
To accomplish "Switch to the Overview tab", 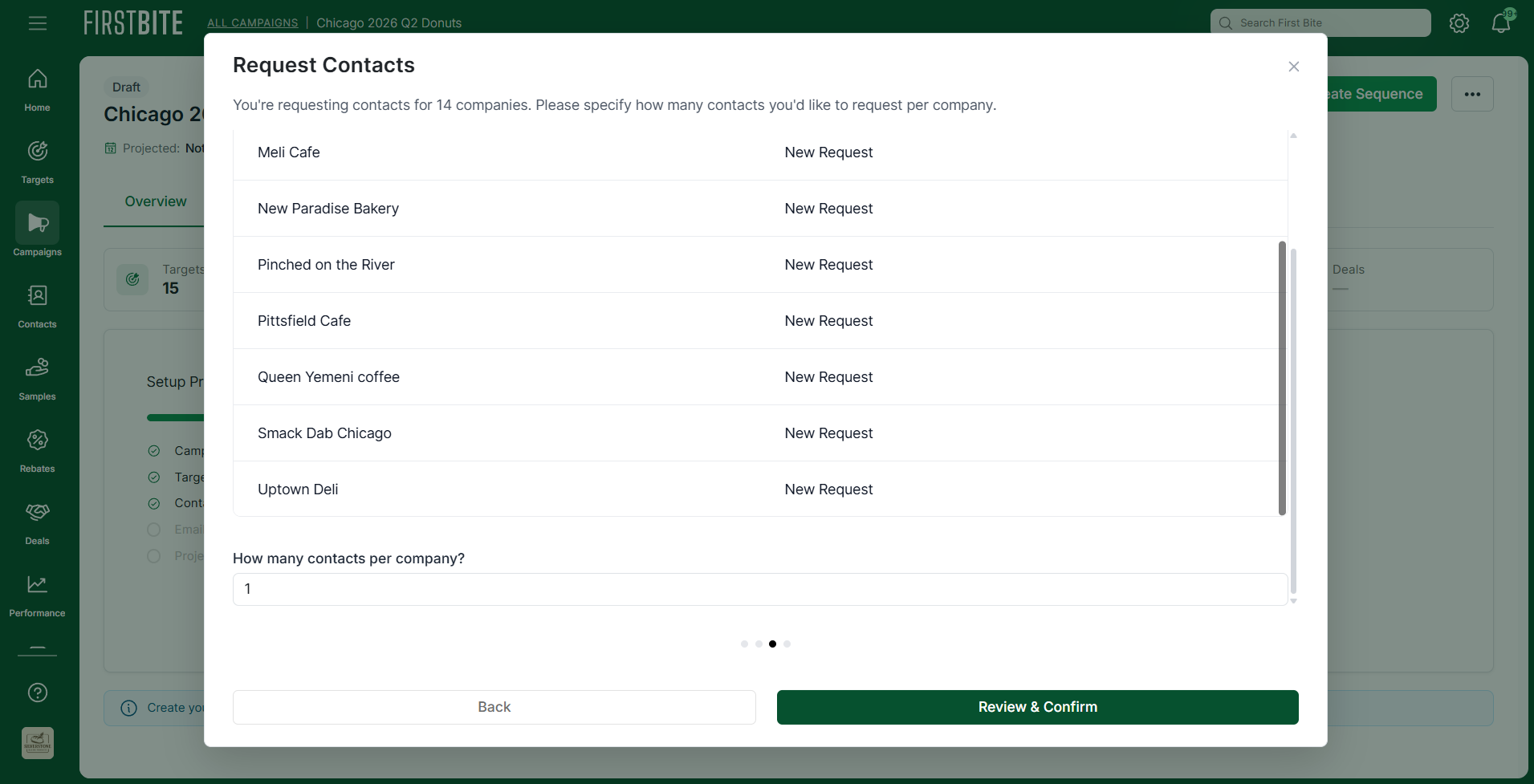I will (156, 201).
